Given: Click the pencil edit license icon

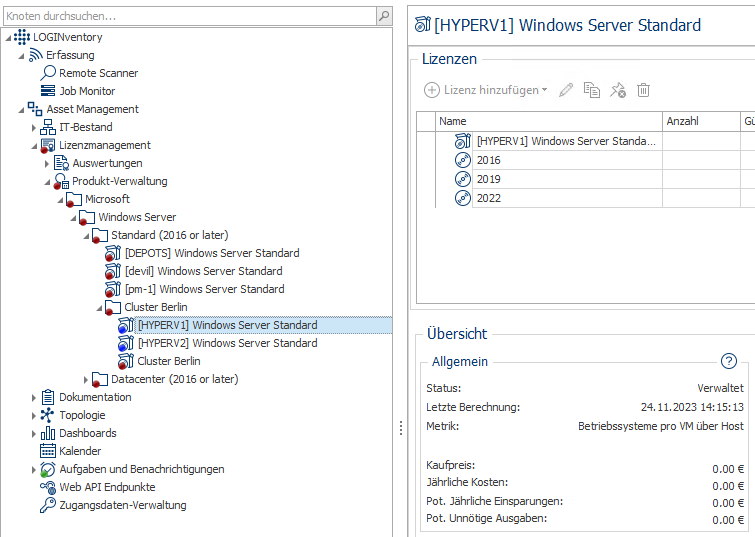Looking at the screenshot, I should 566,90.
